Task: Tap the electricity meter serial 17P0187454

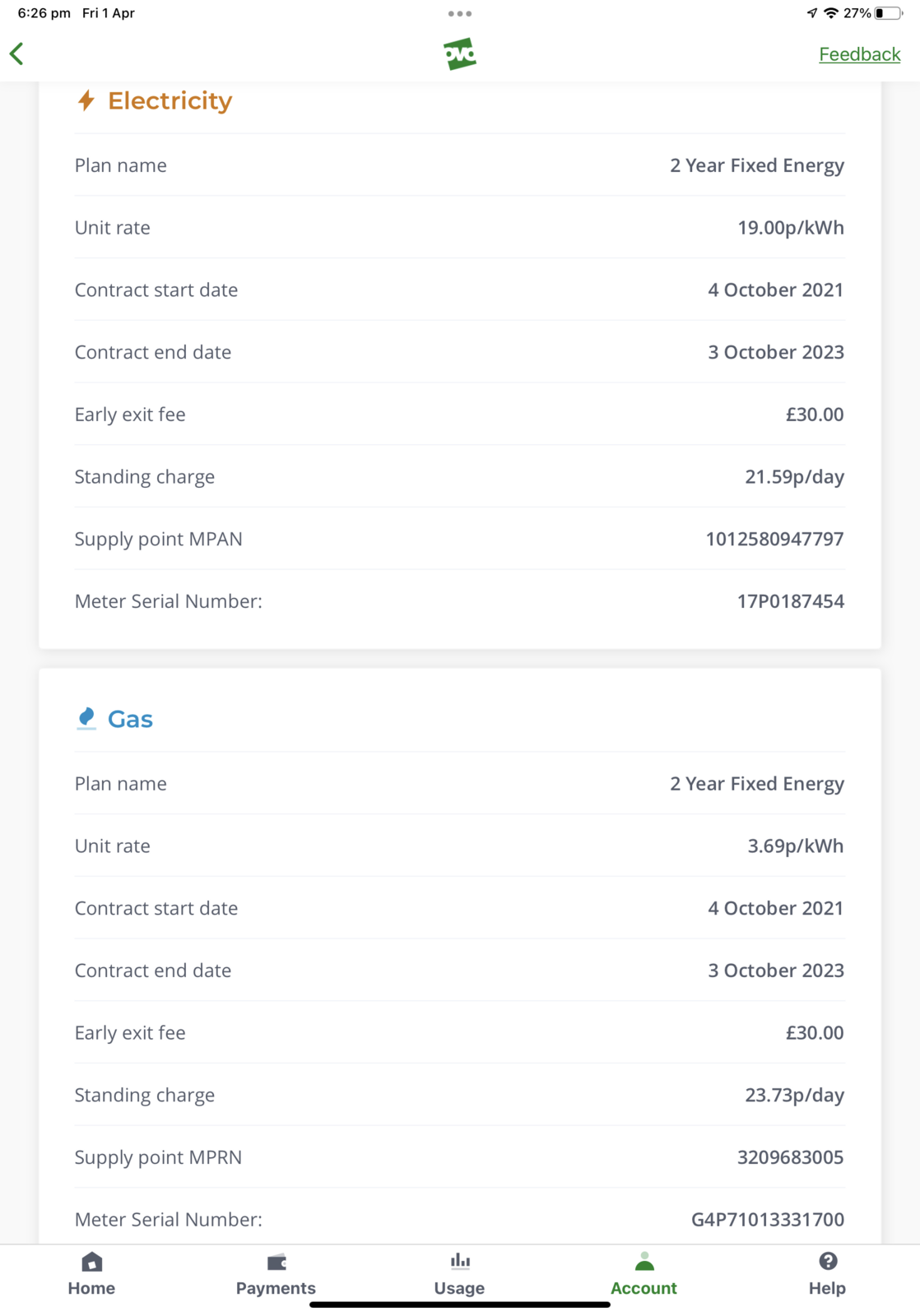Action: [790, 601]
